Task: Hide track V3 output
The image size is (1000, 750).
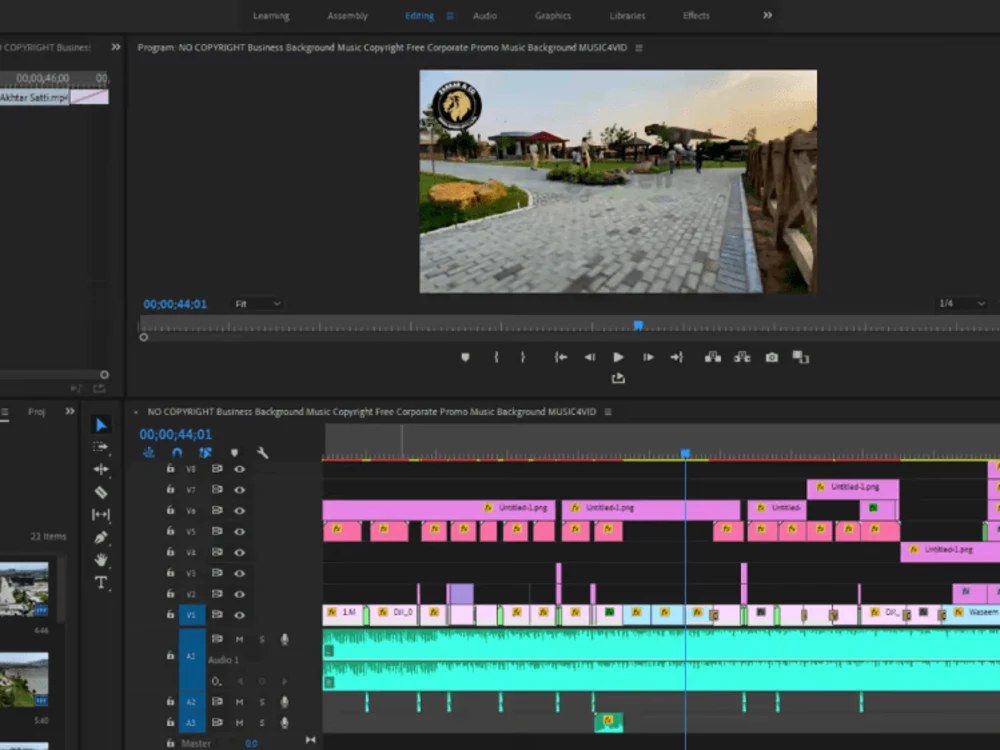Action: [x=240, y=573]
